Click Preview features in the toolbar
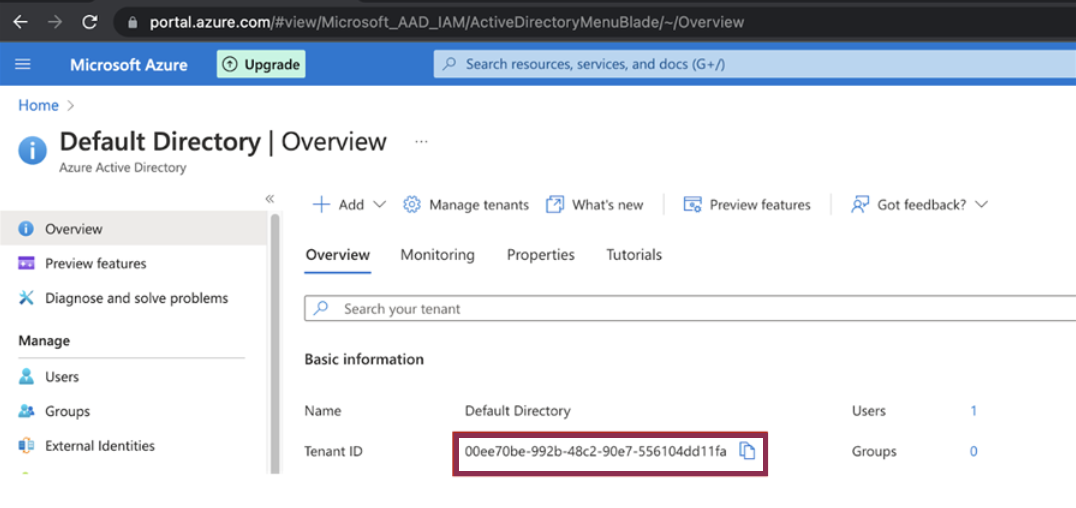The image size is (1076, 508). 747,205
